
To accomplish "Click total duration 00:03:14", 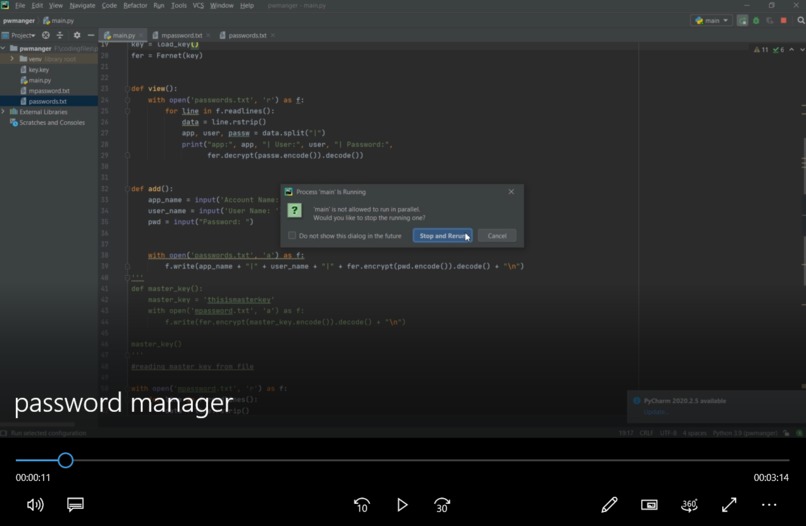I will point(771,478).
